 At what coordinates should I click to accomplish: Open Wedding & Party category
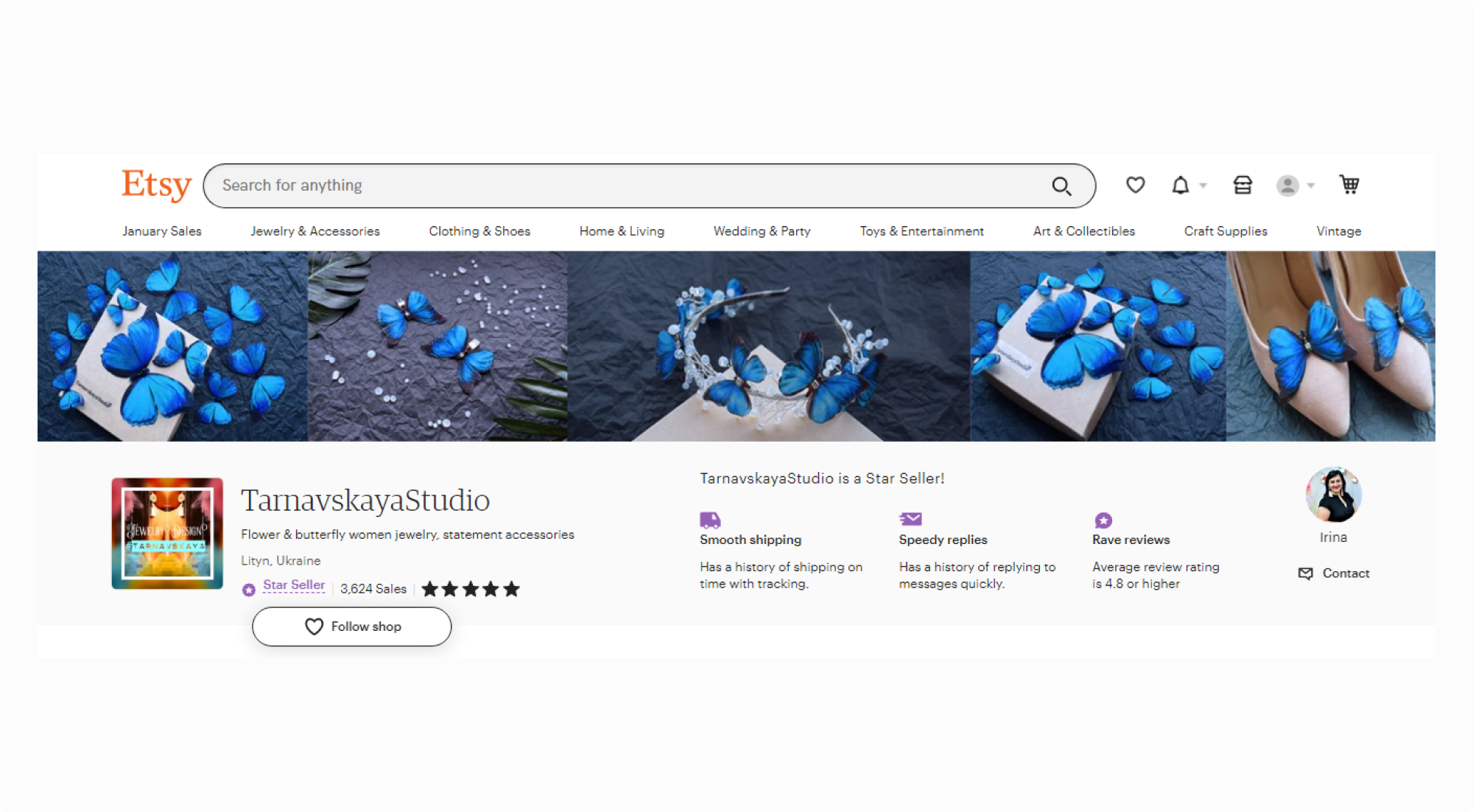[x=762, y=231]
